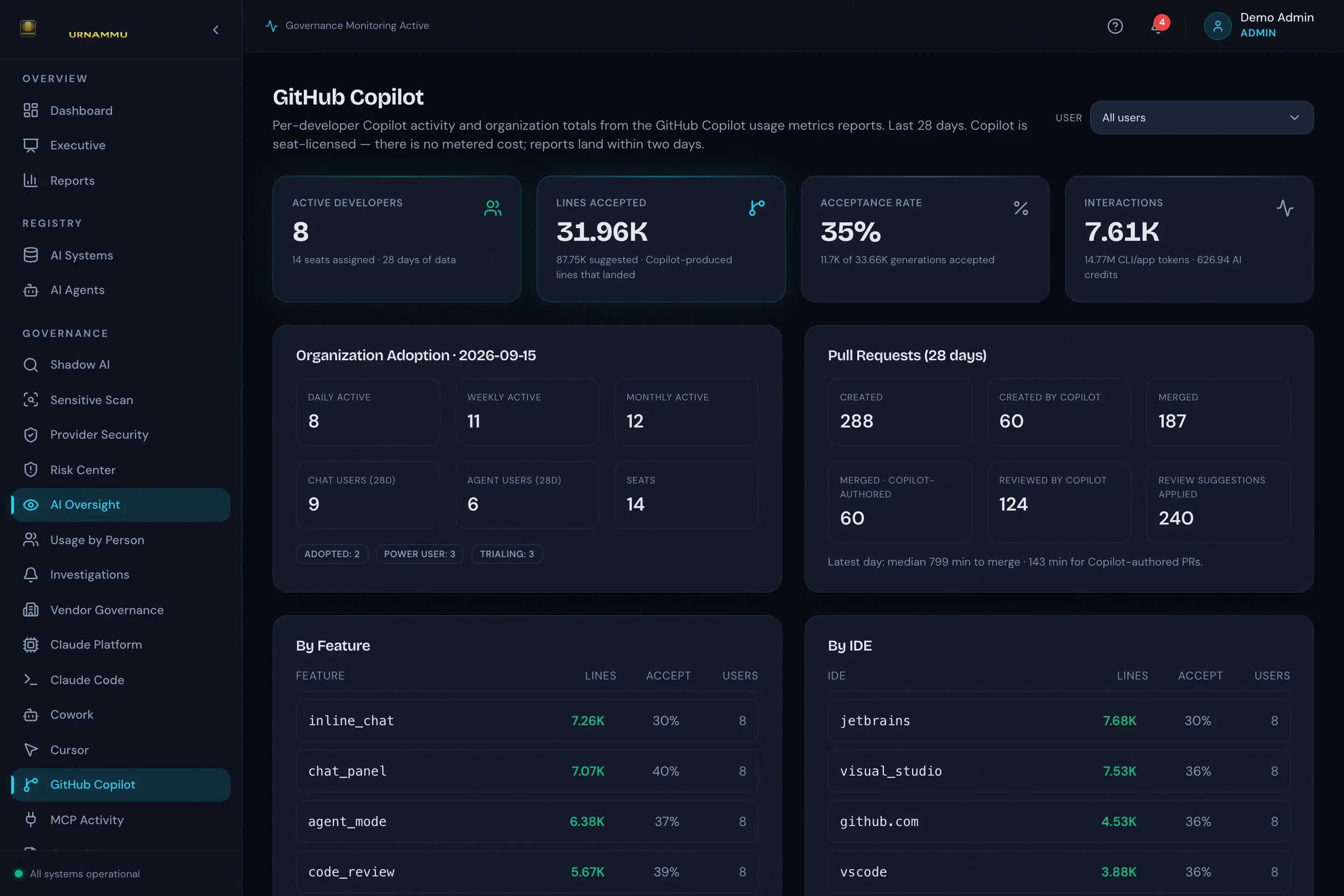
Task: Click the POWER USER: 3 chip
Action: (420, 554)
